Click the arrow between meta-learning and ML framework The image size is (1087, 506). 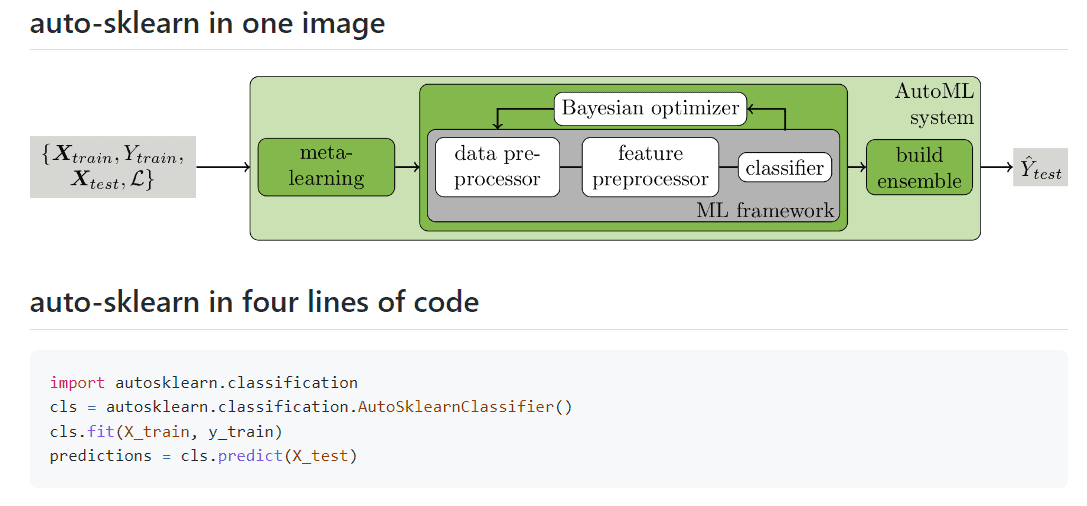[407, 168]
